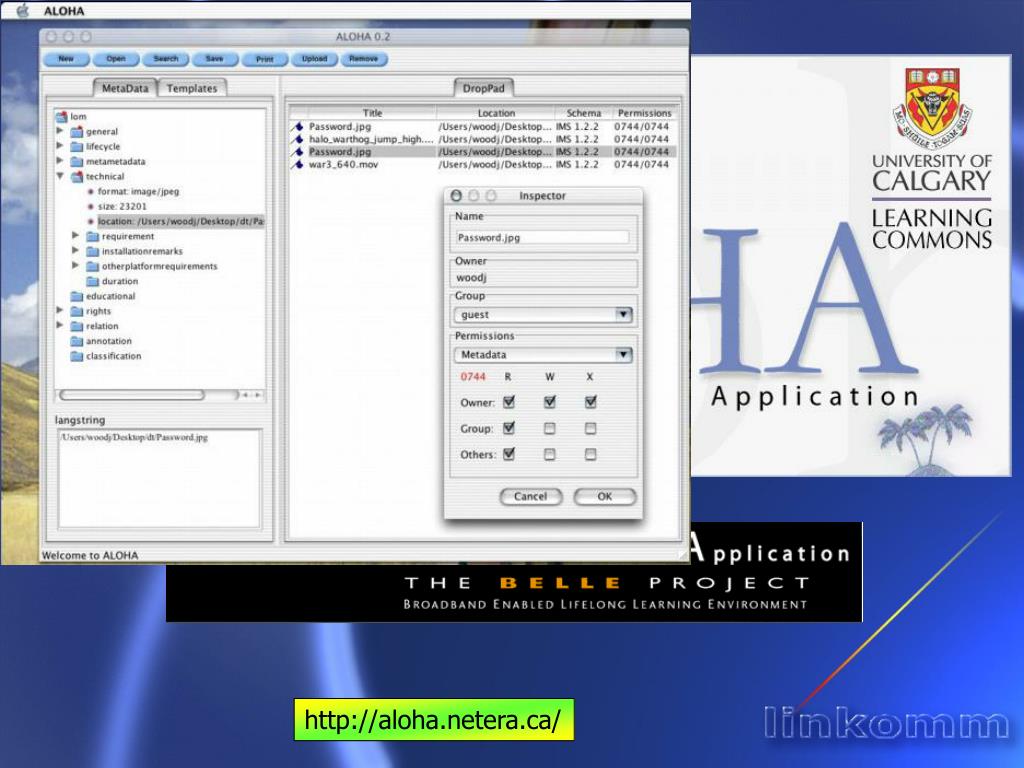Viewport: 1024px width, 768px height.
Task: Confirm Inspector with OK
Action: 605,496
